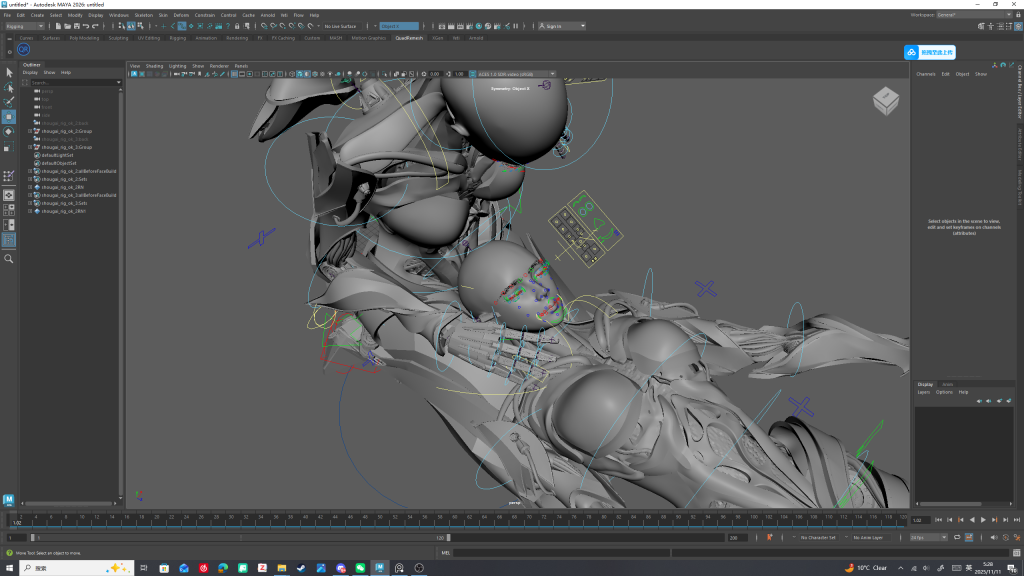Open the Display tab in layer editor
1024x576 pixels.
coord(925,384)
